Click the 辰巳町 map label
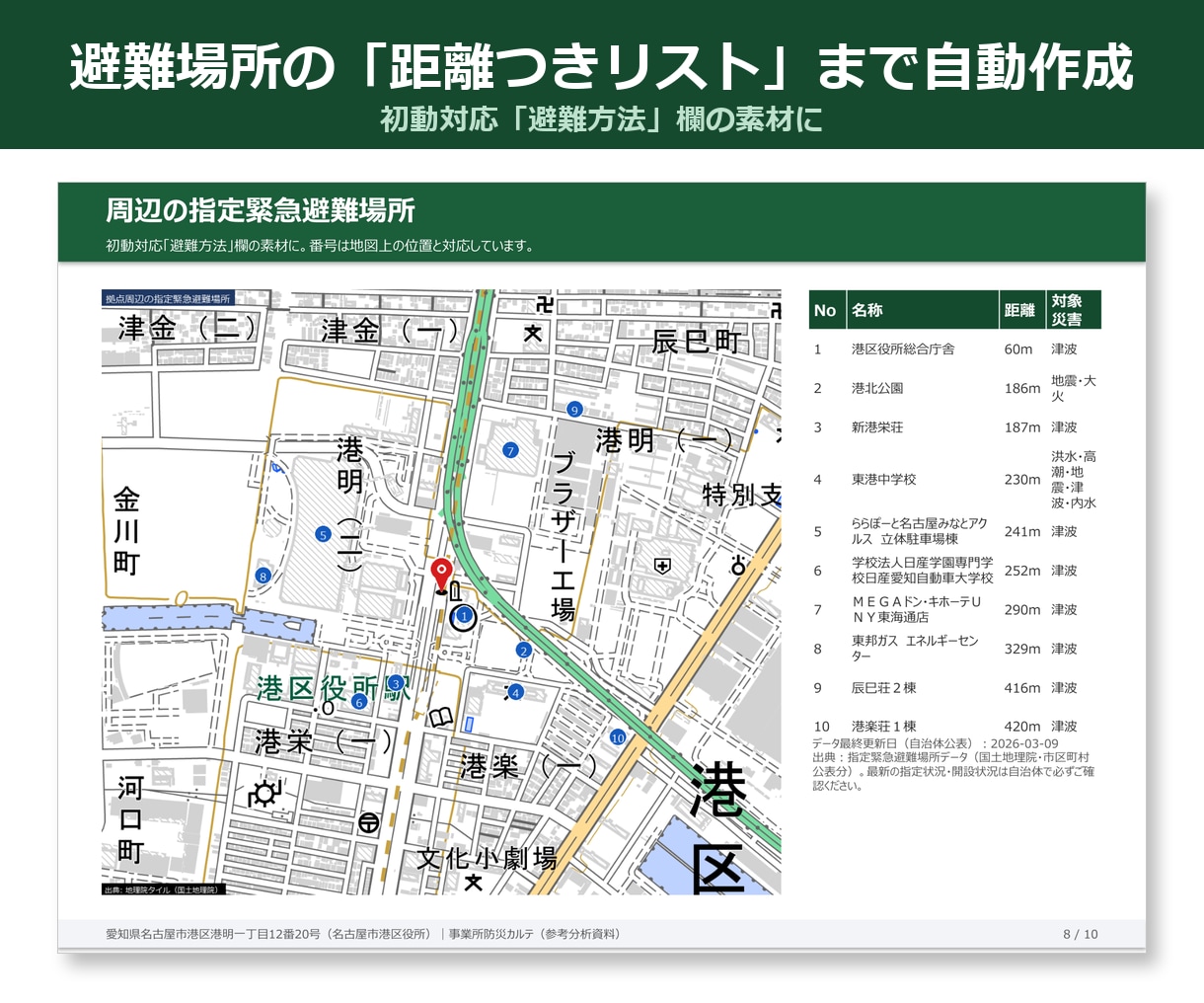This screenshot has height=1003, width=1204. point(697,342)
